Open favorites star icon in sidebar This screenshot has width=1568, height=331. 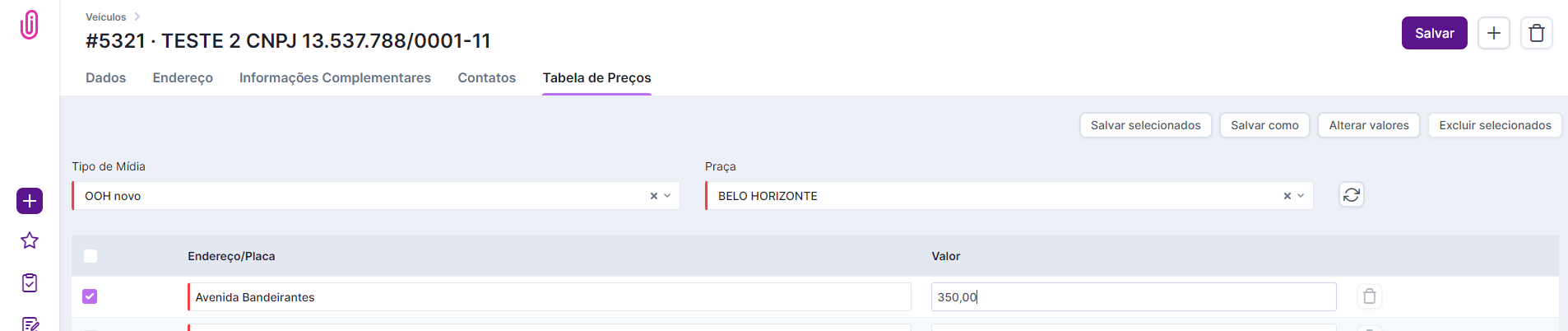click(x=30, y=240)
